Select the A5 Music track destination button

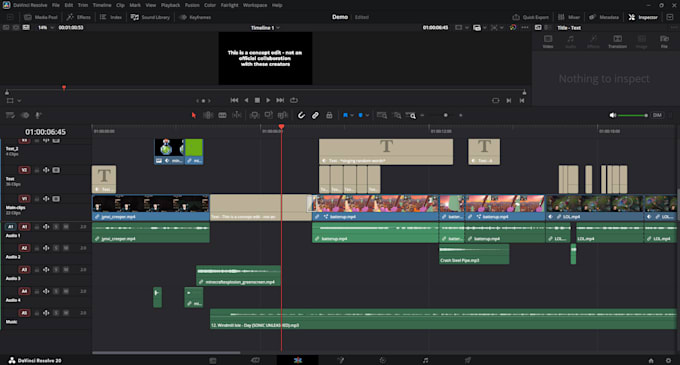pyautogui.click(x=24, y=313)
